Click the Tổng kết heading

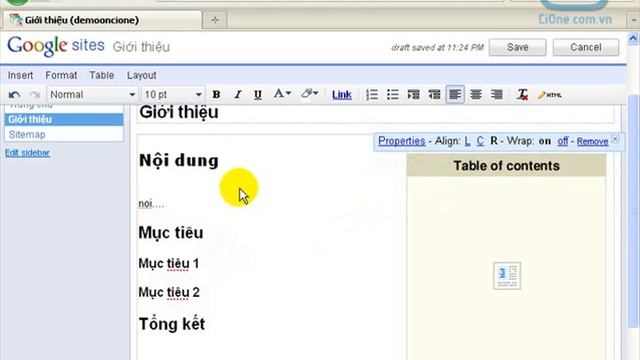tap(172, 324)
